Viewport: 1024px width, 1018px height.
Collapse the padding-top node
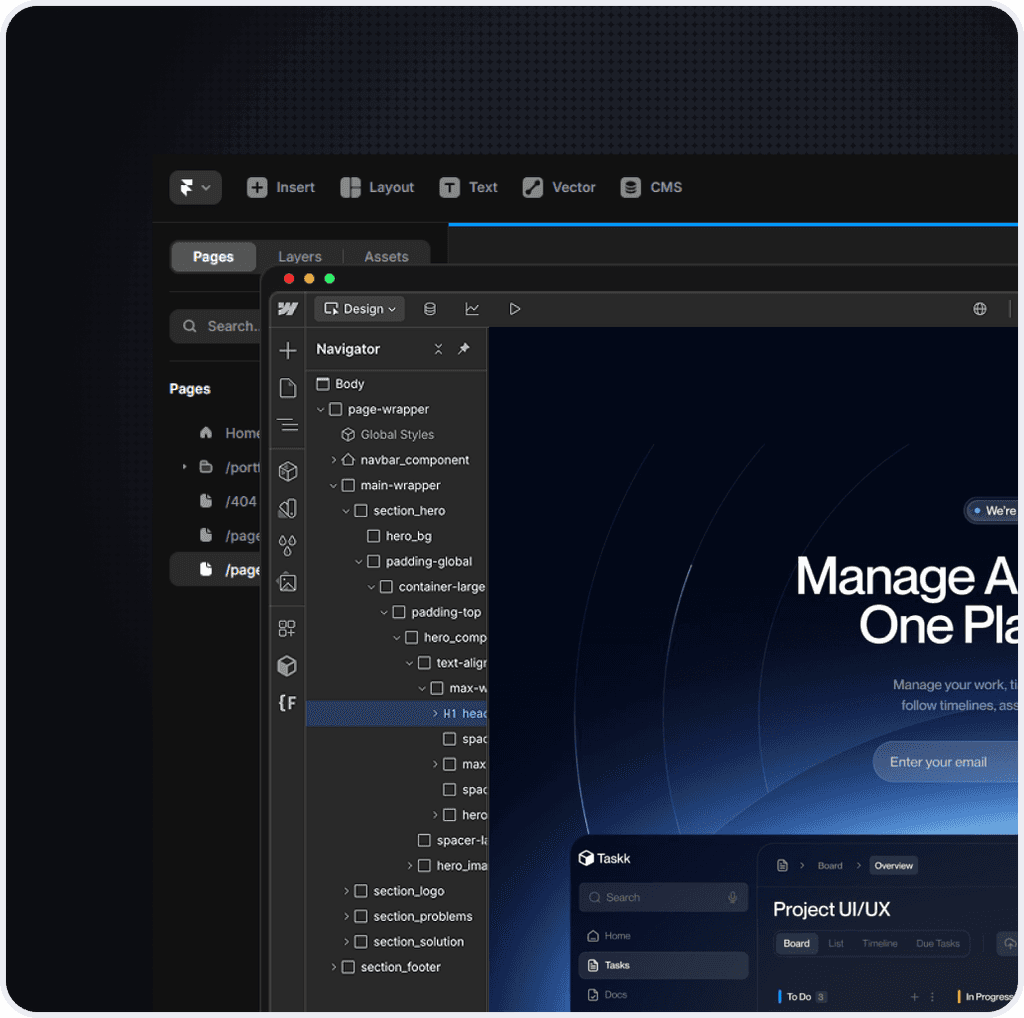(384, 612)
